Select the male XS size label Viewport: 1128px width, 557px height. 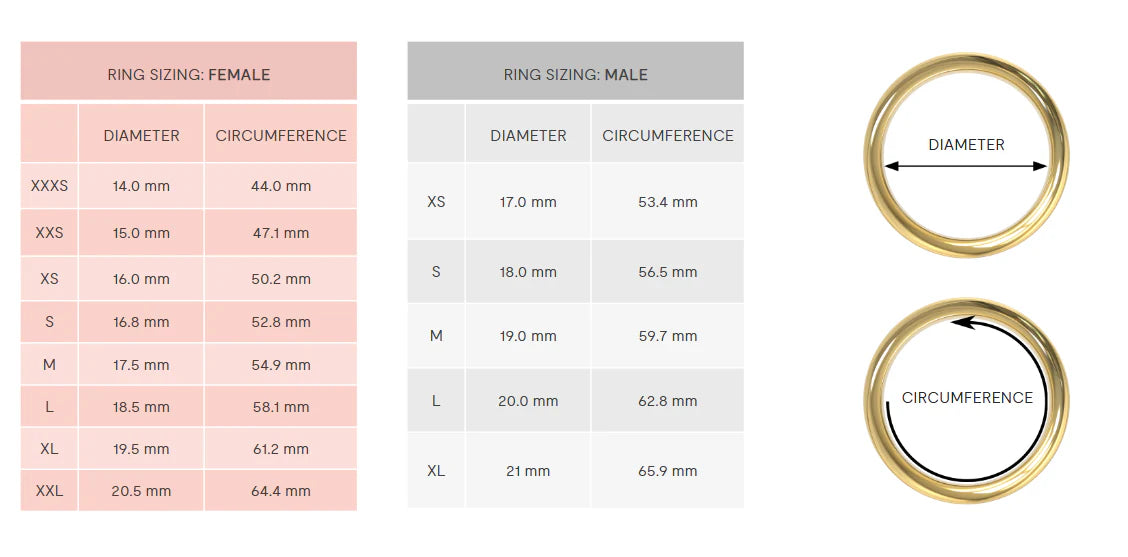(436, 201)
